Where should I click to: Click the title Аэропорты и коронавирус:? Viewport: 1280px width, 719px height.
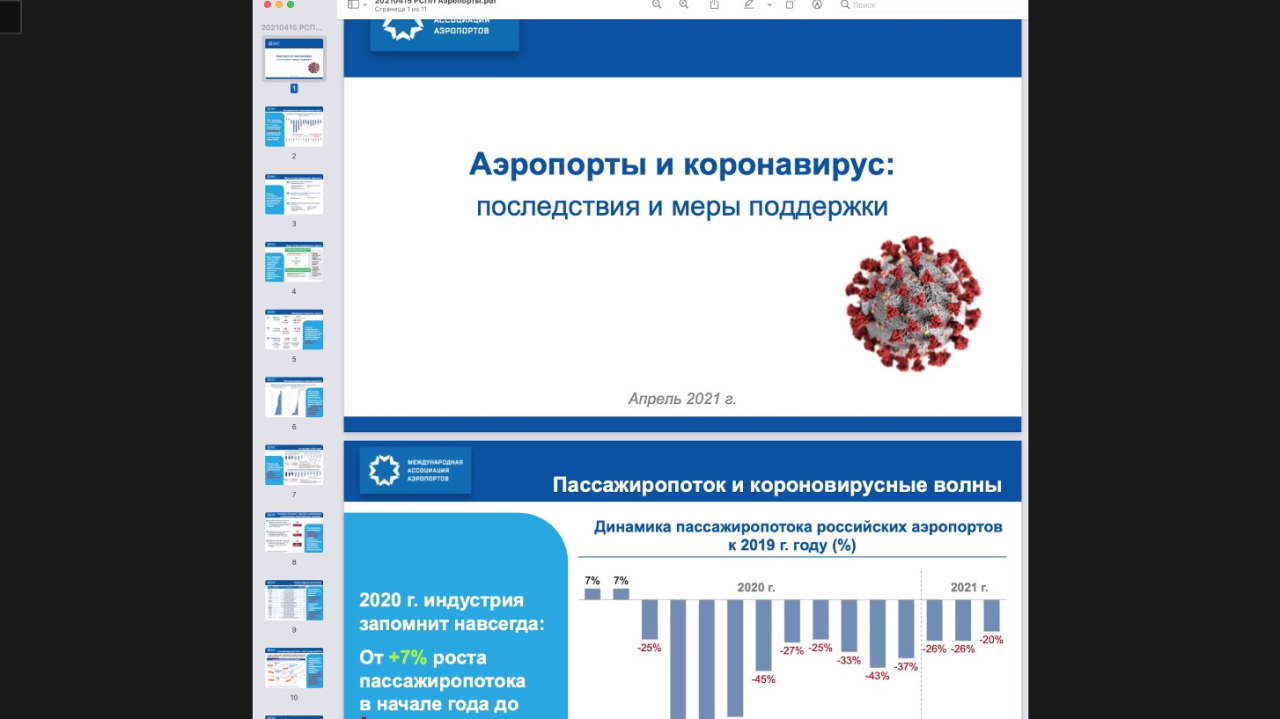(682, 165)
